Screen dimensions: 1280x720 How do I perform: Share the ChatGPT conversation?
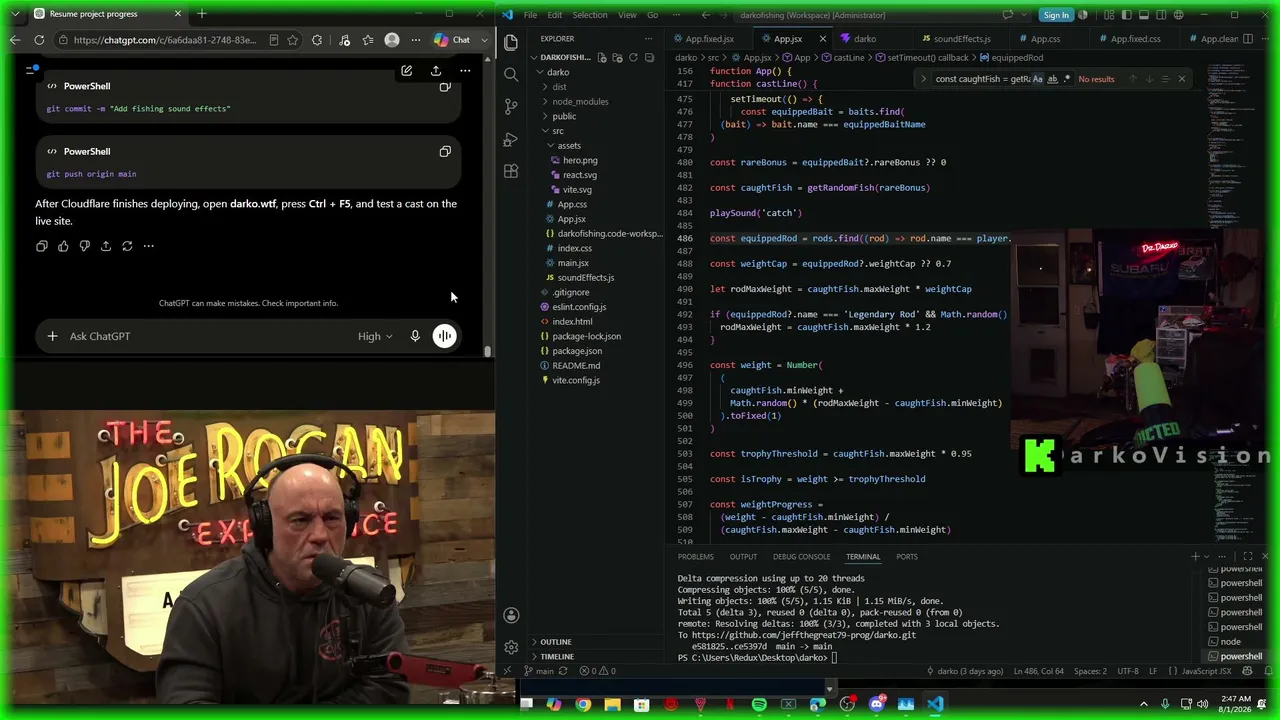(x=436, y=71)
